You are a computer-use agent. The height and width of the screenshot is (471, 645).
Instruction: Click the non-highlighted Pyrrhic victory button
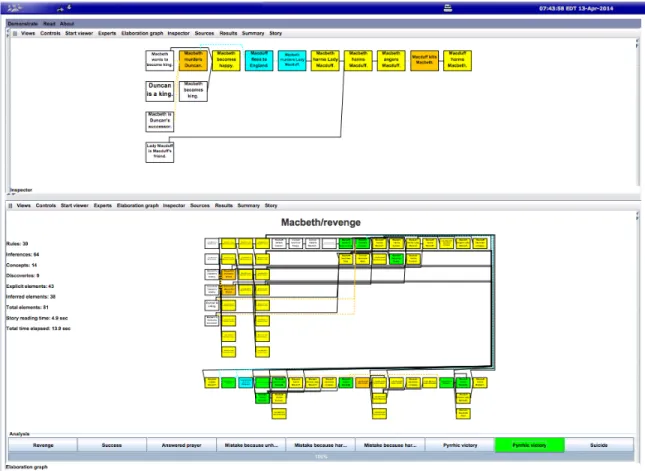[460, 445]
